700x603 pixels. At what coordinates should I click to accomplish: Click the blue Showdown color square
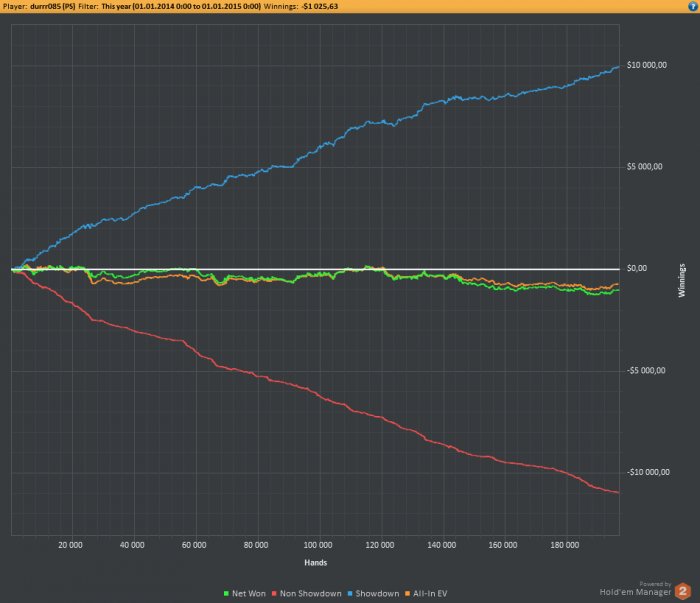pyautogui.click(x=350, y=594)
